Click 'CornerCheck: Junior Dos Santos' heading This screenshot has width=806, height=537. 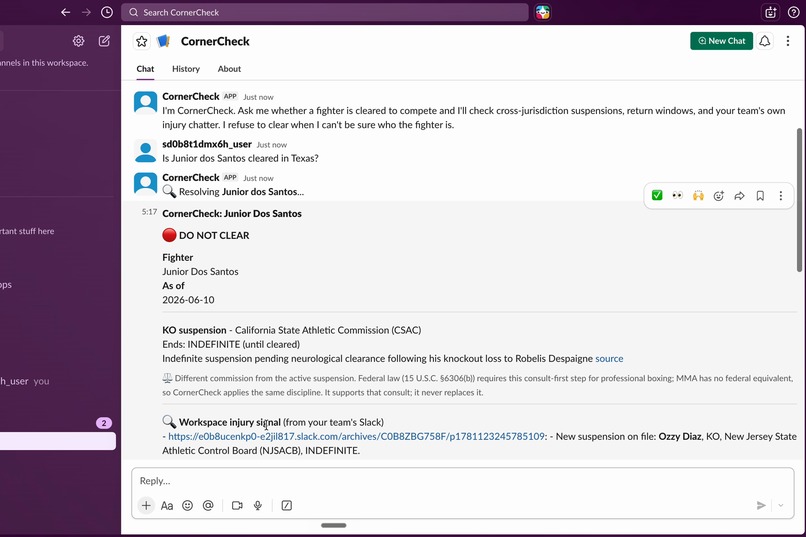tap(232, 214)
